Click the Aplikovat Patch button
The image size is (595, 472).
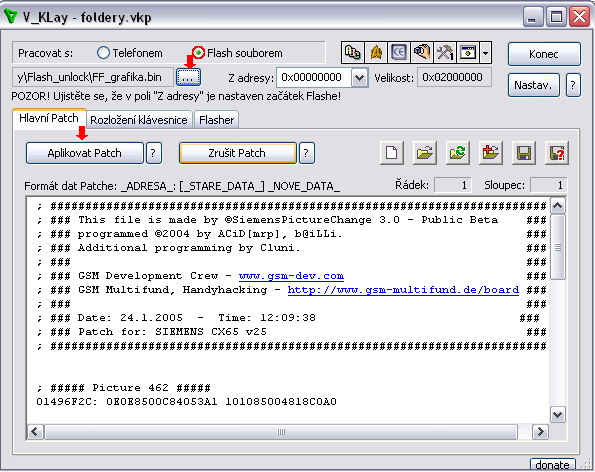[x=85, y=153]
